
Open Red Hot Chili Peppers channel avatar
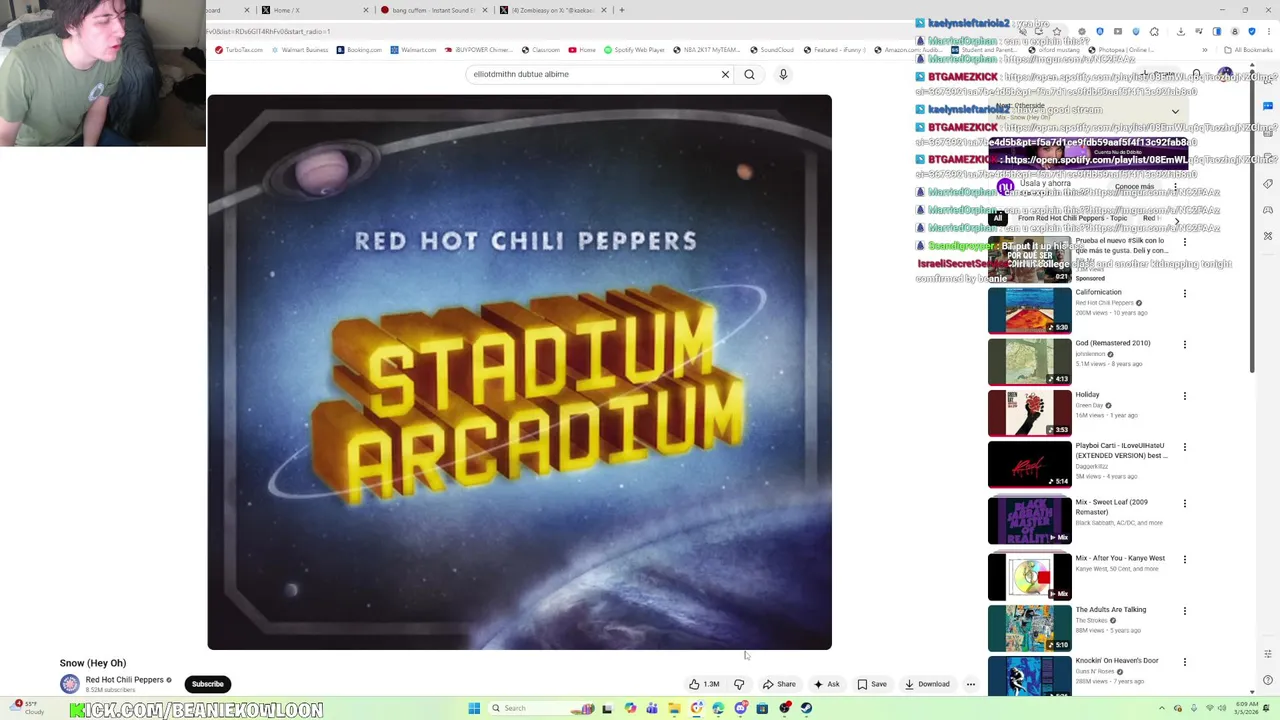[x=70, y=684]
